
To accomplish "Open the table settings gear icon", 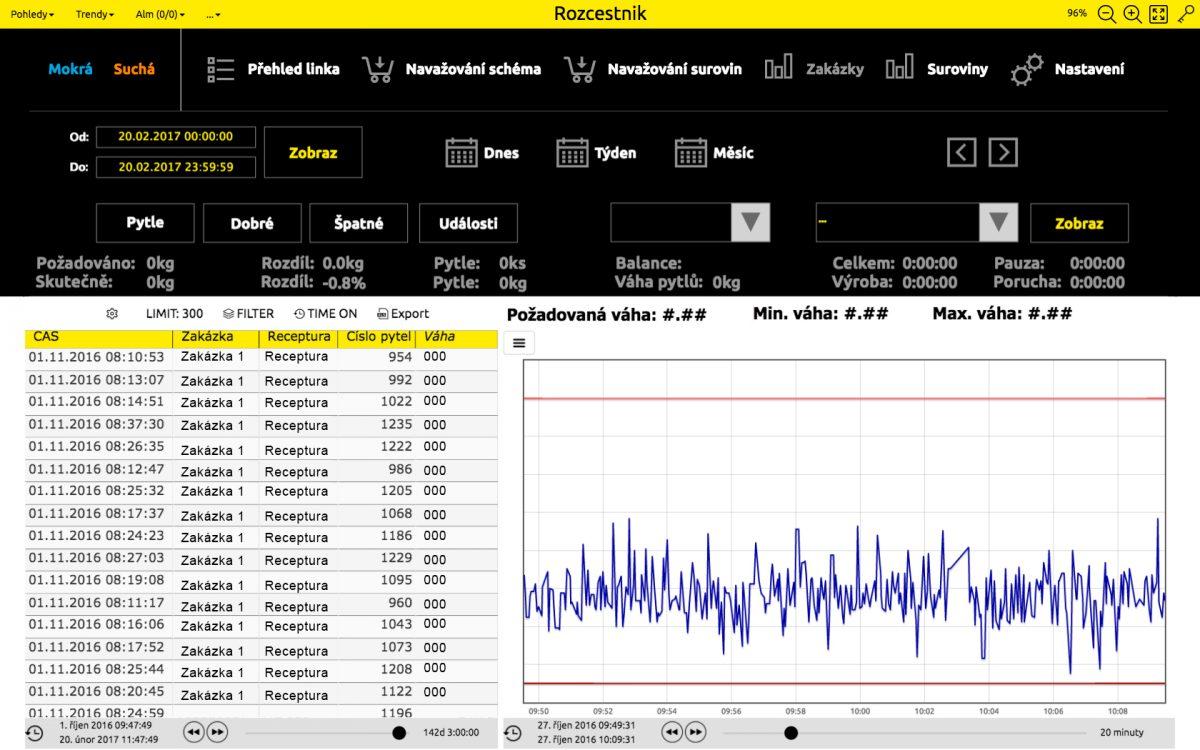I will [x=112, y=313].
